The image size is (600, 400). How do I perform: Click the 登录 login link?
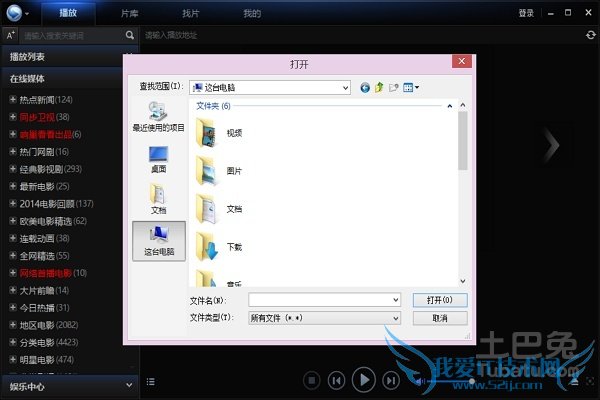[x=526, y=13]
